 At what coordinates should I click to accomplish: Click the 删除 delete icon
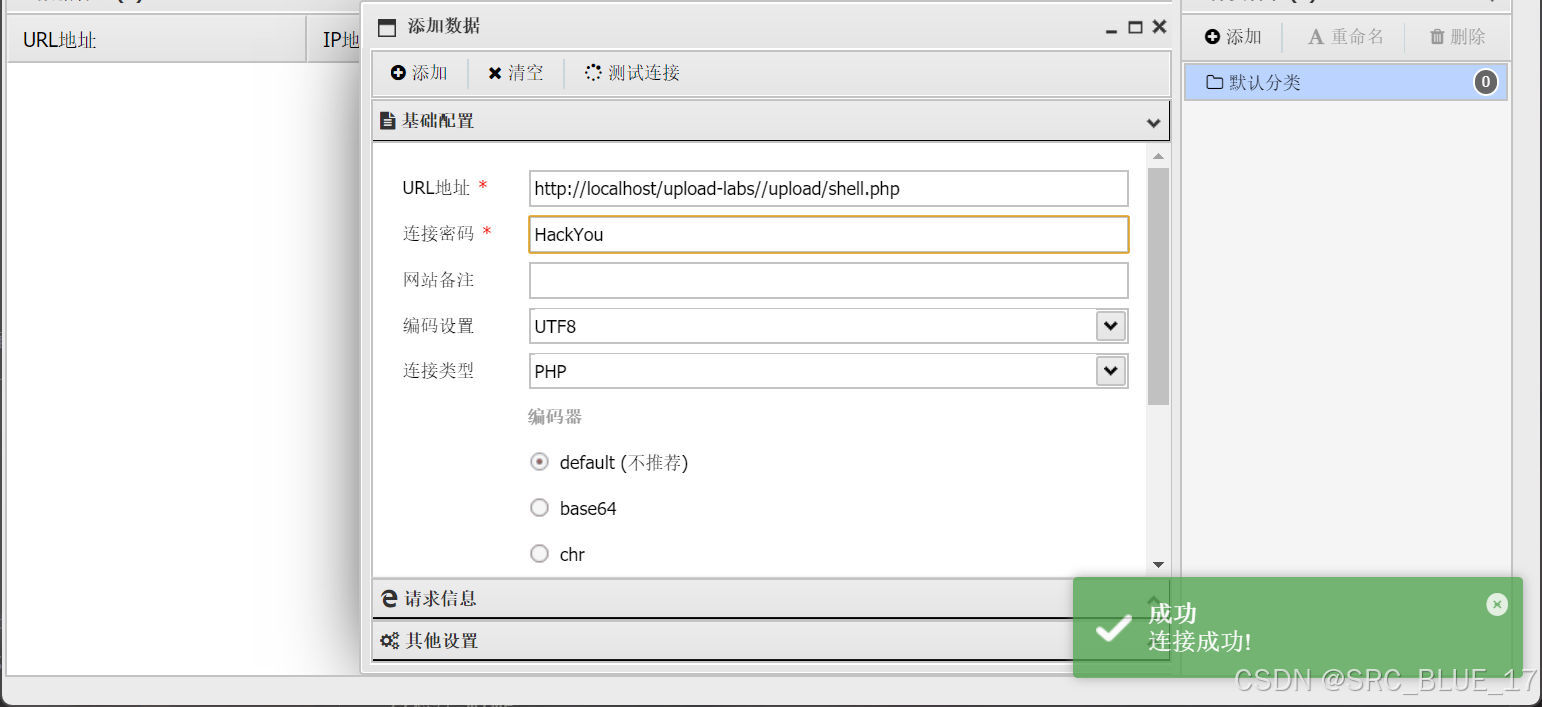point(1436,37)
